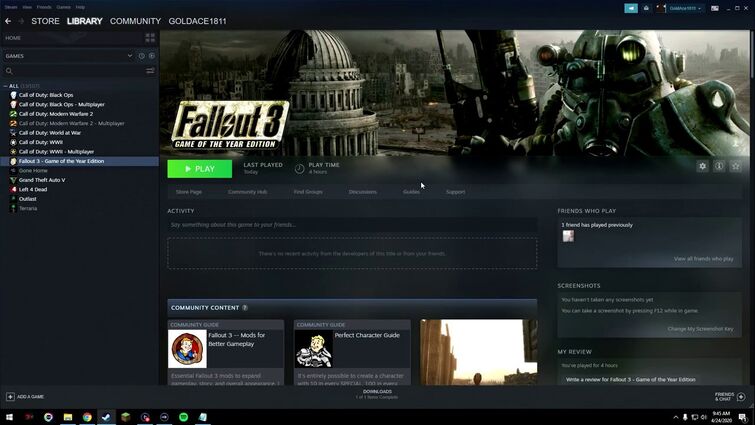
Task: Click Change My Screenshot Key
Action: [x=701, y=329]
